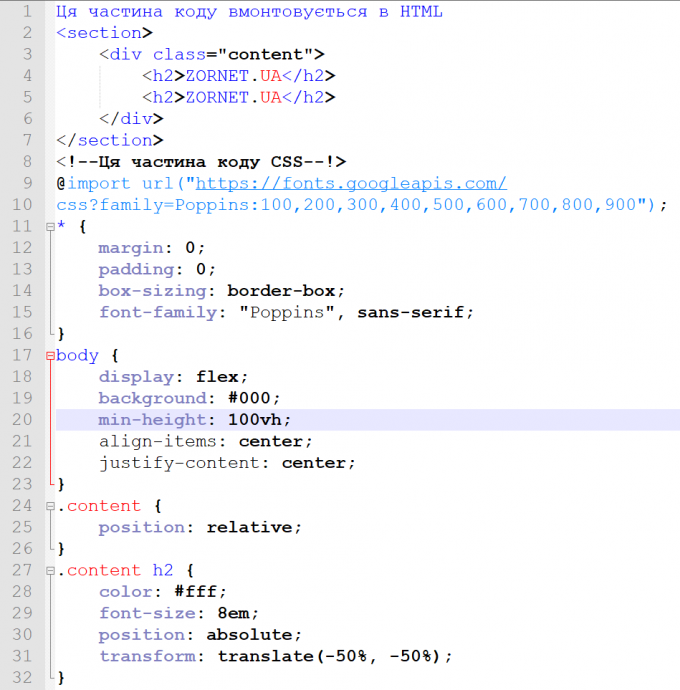
Task: Click line number 1 in gutter
Action: pyautogui.click(x=27, y=11)
